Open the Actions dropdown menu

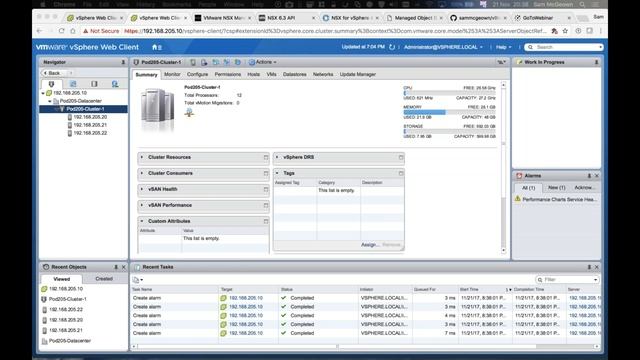[x=263, y=62]
